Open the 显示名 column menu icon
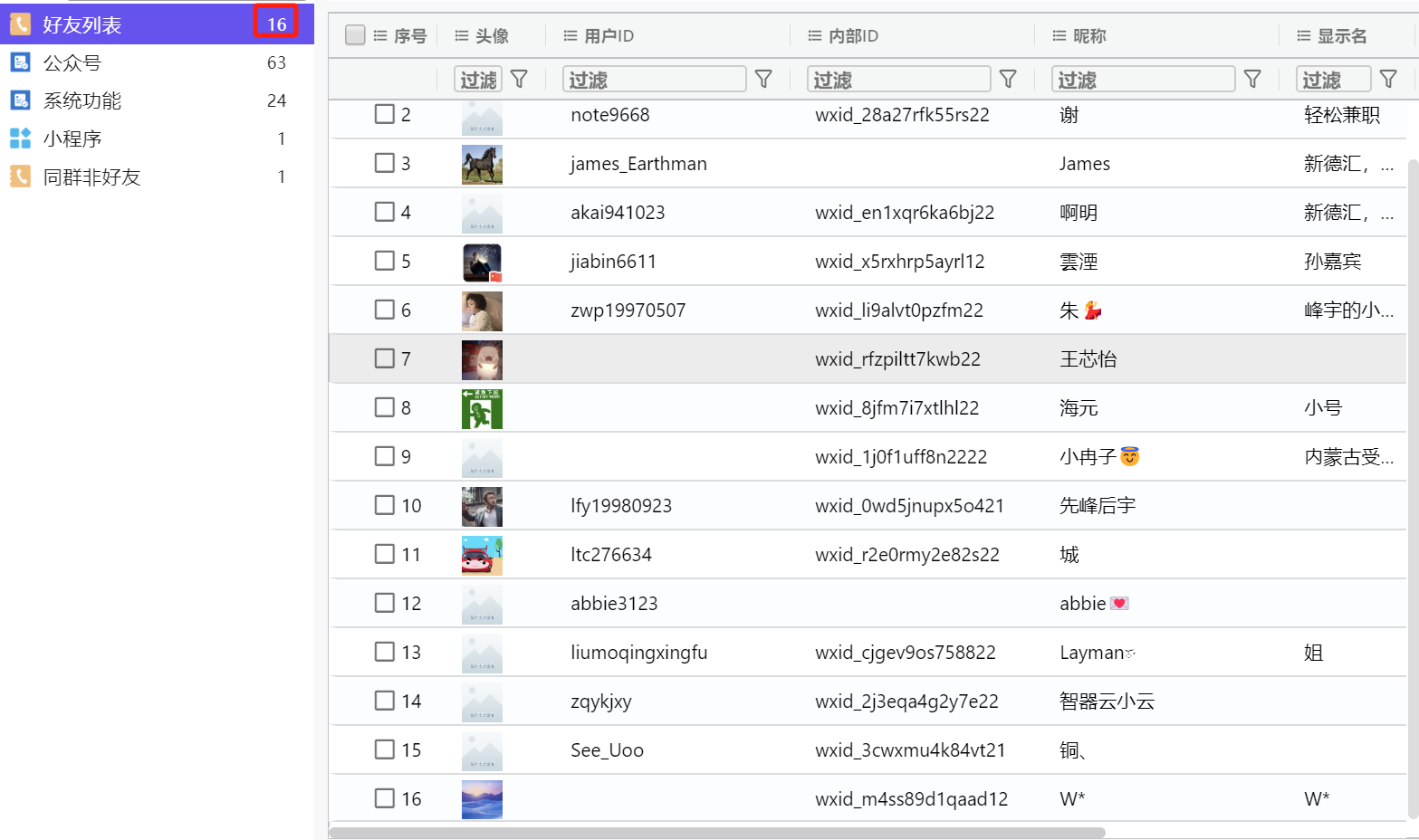The height and width of the screenshot is (840, 1419). (1304, 35)
